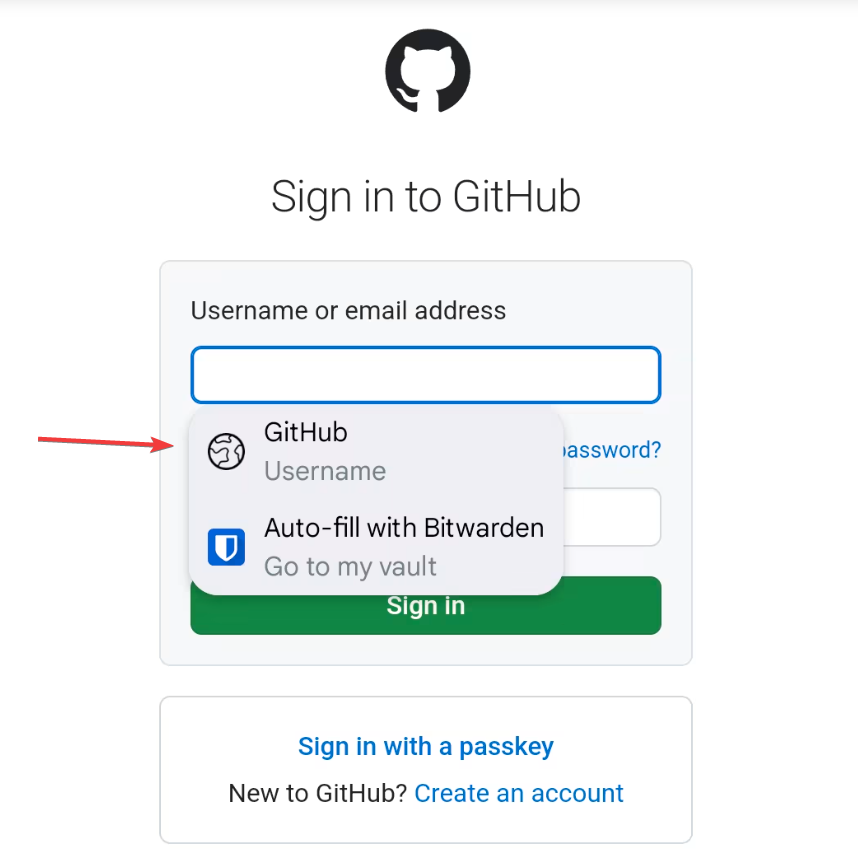Click the green Sign in button
The width and height of the screenshot is (858, 867).
tap(426, 614)
